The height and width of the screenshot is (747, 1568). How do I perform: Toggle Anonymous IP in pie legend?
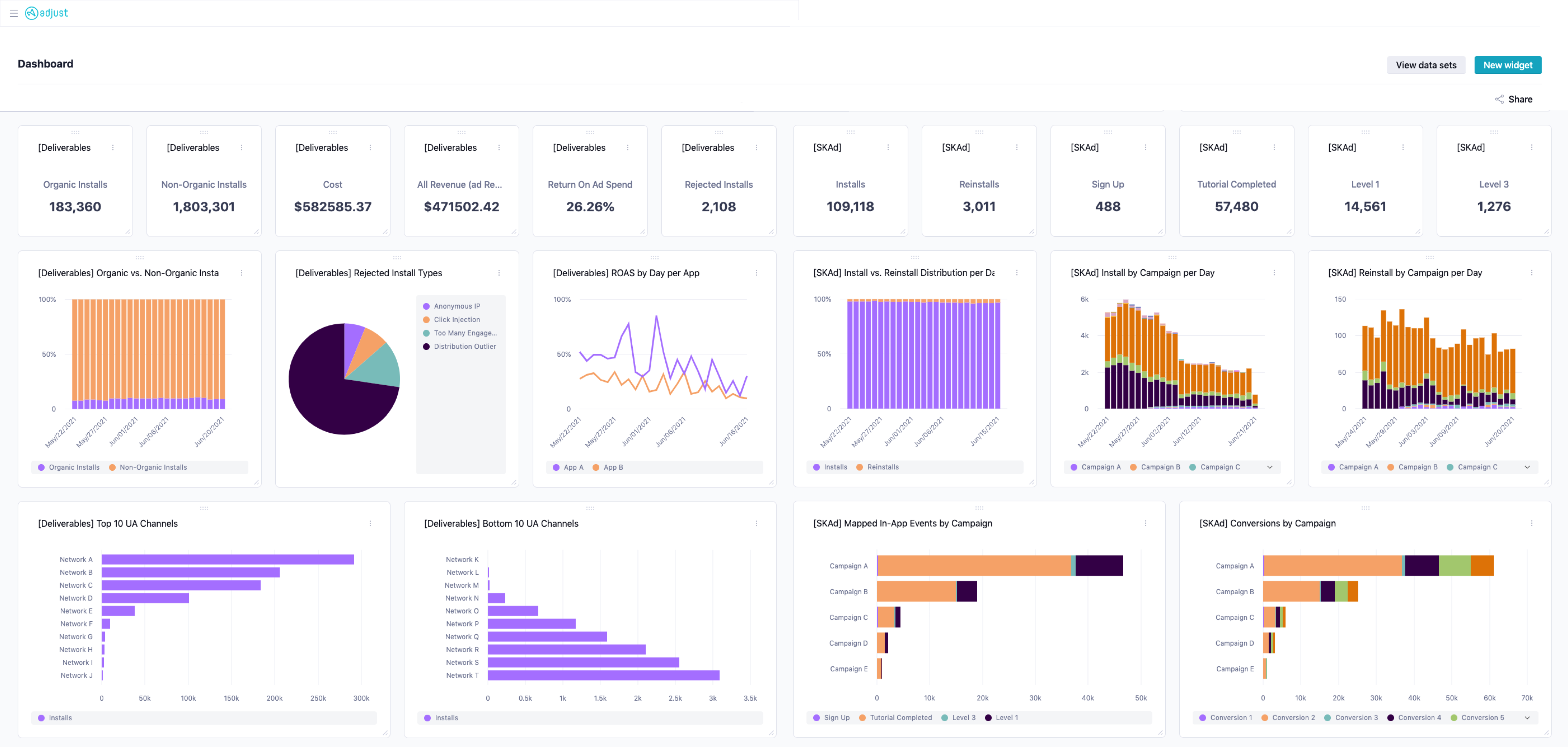(451, 306)
